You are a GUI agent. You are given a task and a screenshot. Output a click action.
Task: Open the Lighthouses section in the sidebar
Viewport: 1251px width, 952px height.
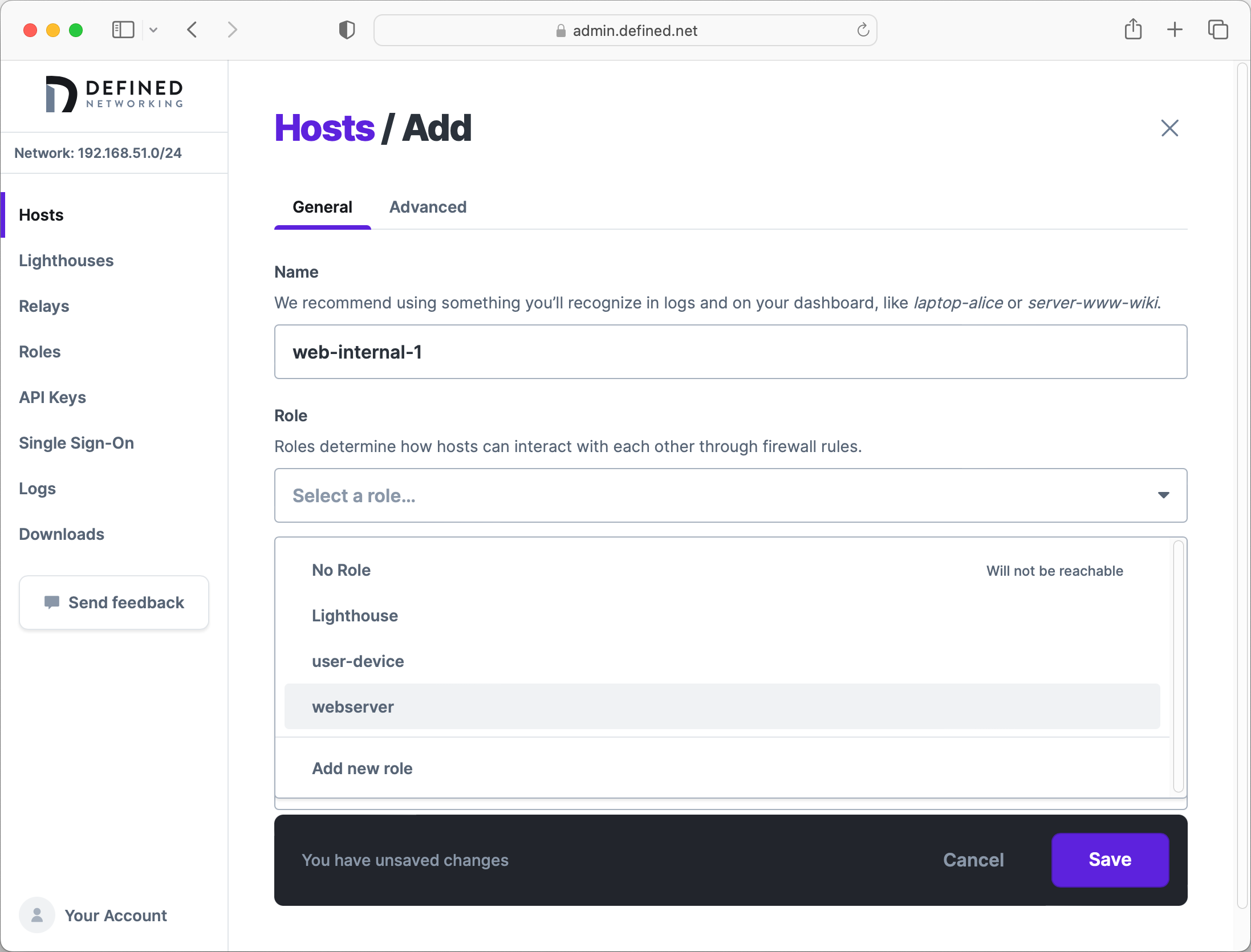pos(66,261)
